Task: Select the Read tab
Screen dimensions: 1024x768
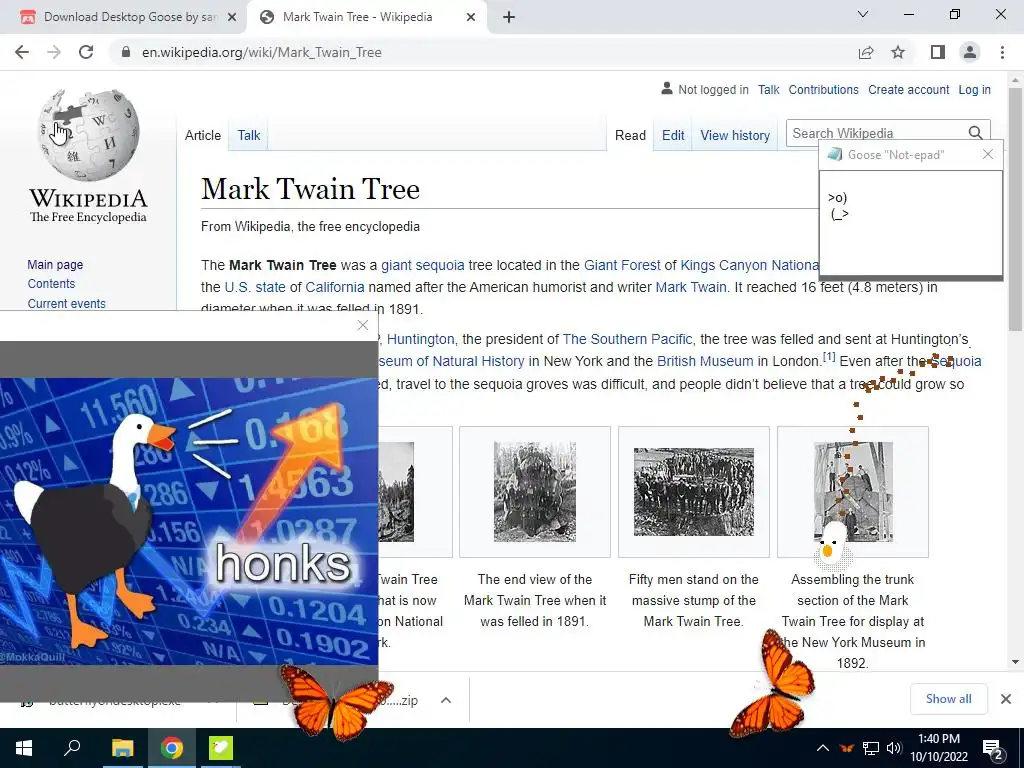Action: click(x=630, y=135)
